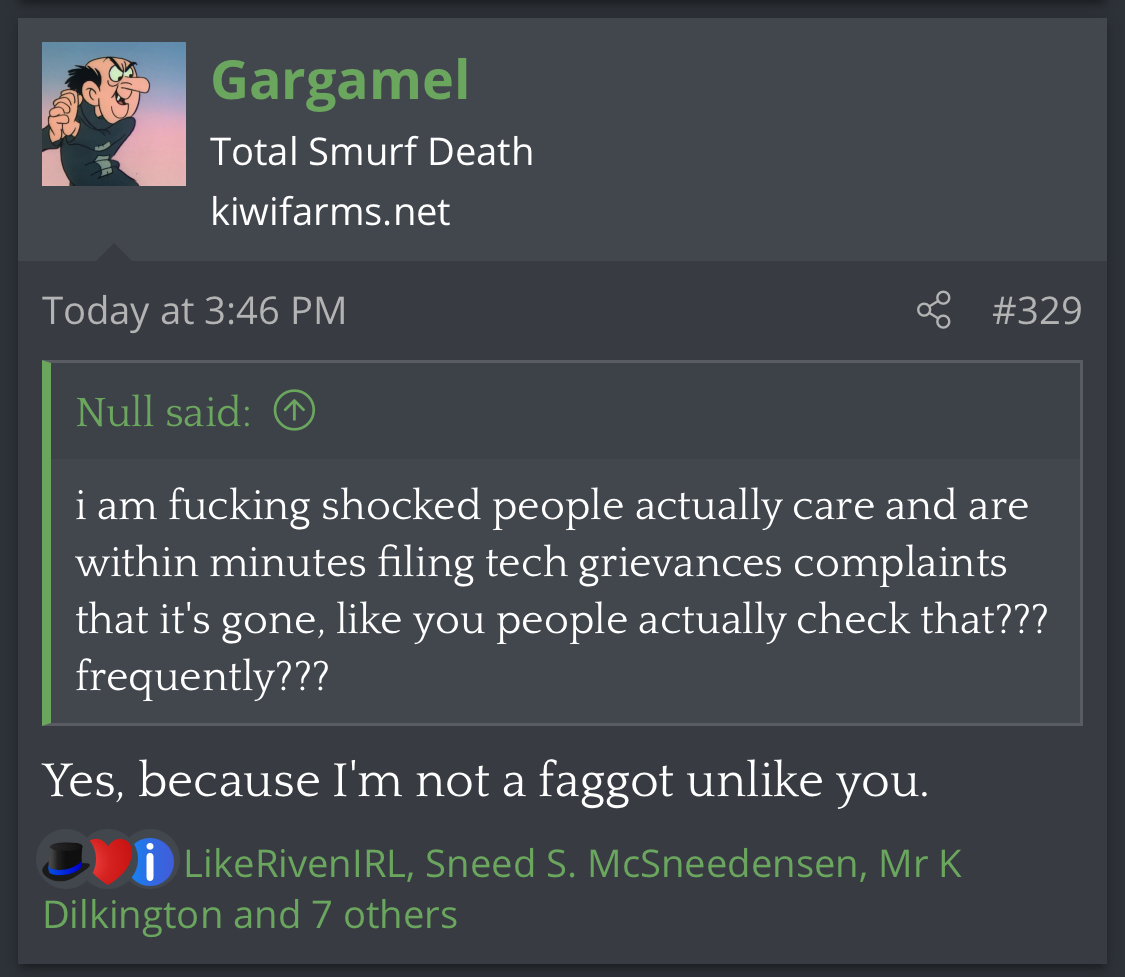The width and height of the screenshot is (1125, 977).
Task: Click the green left border of the quote block
Action: tap(47, 543)
